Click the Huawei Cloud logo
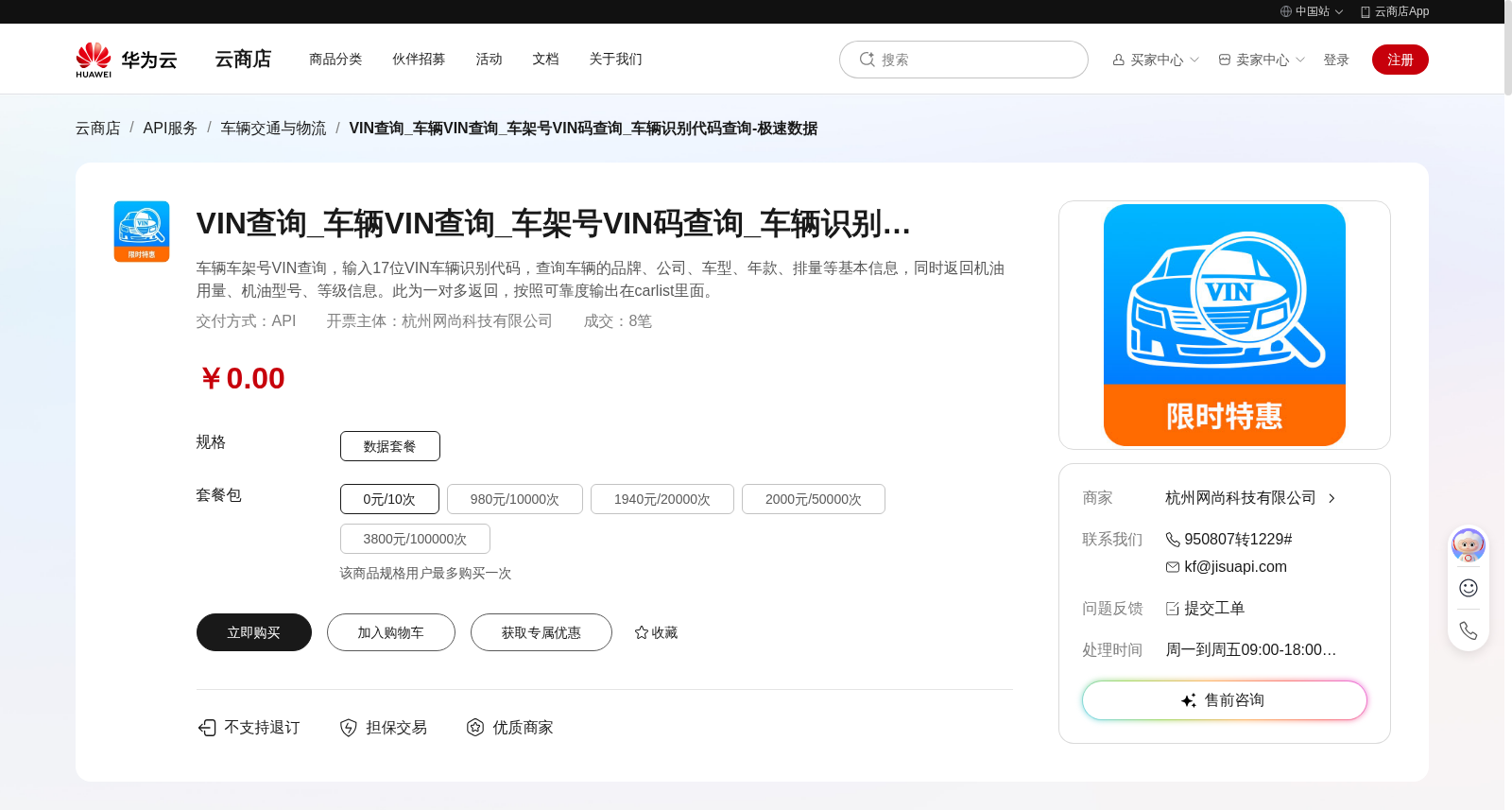The height and width of the screenshot is (810, 1512). (x=127, y=60)
